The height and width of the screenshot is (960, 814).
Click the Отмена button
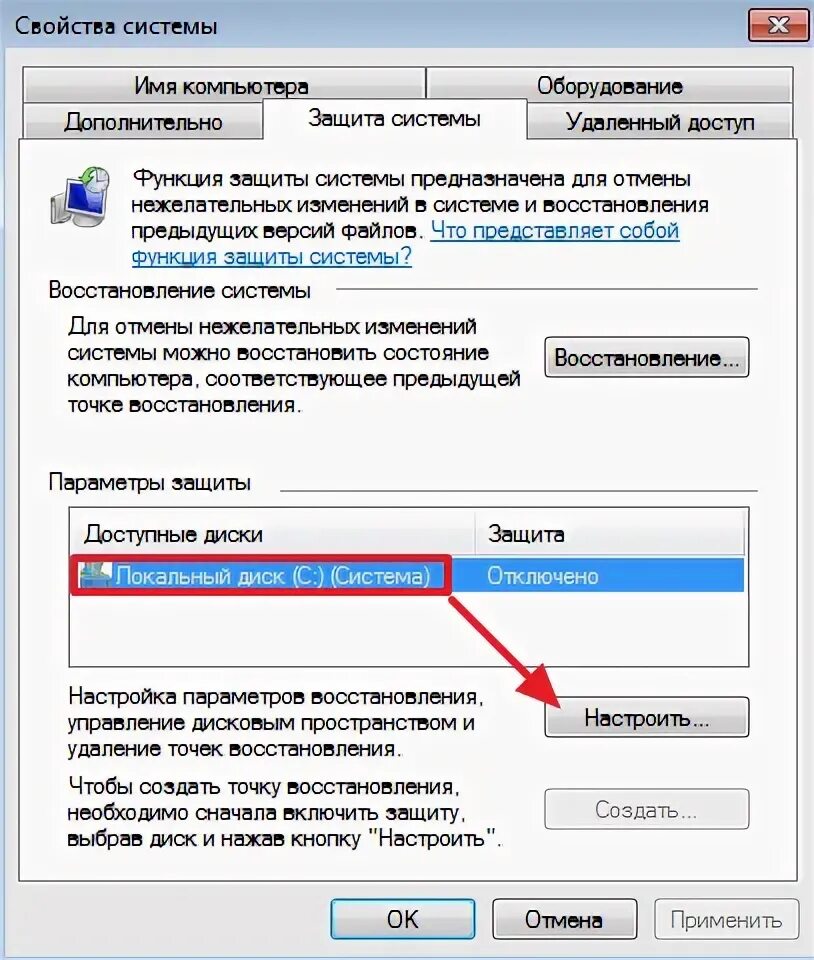(564, 919)
